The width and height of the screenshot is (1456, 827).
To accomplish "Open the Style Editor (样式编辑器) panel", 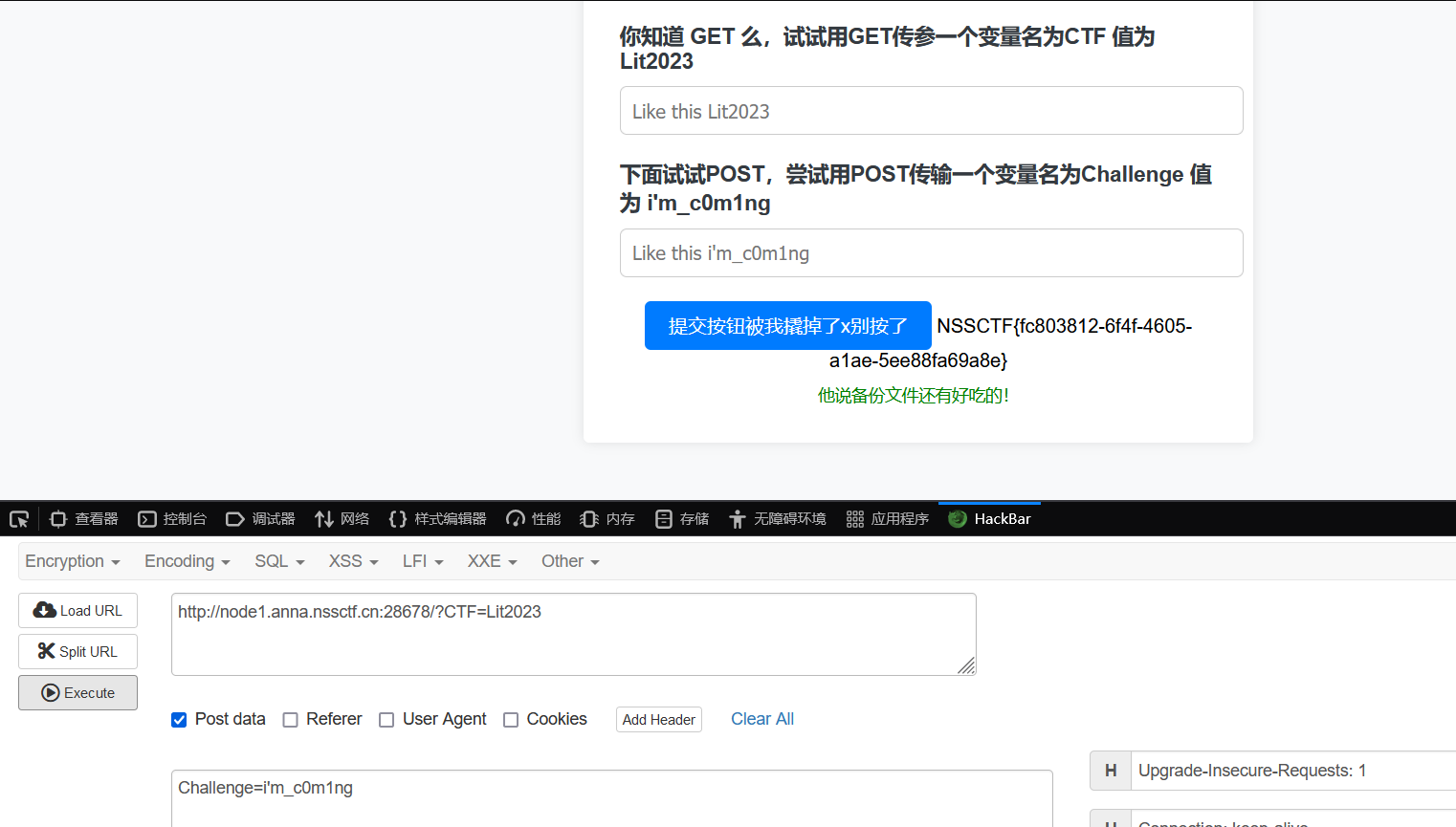I will [x=438, y=519].
